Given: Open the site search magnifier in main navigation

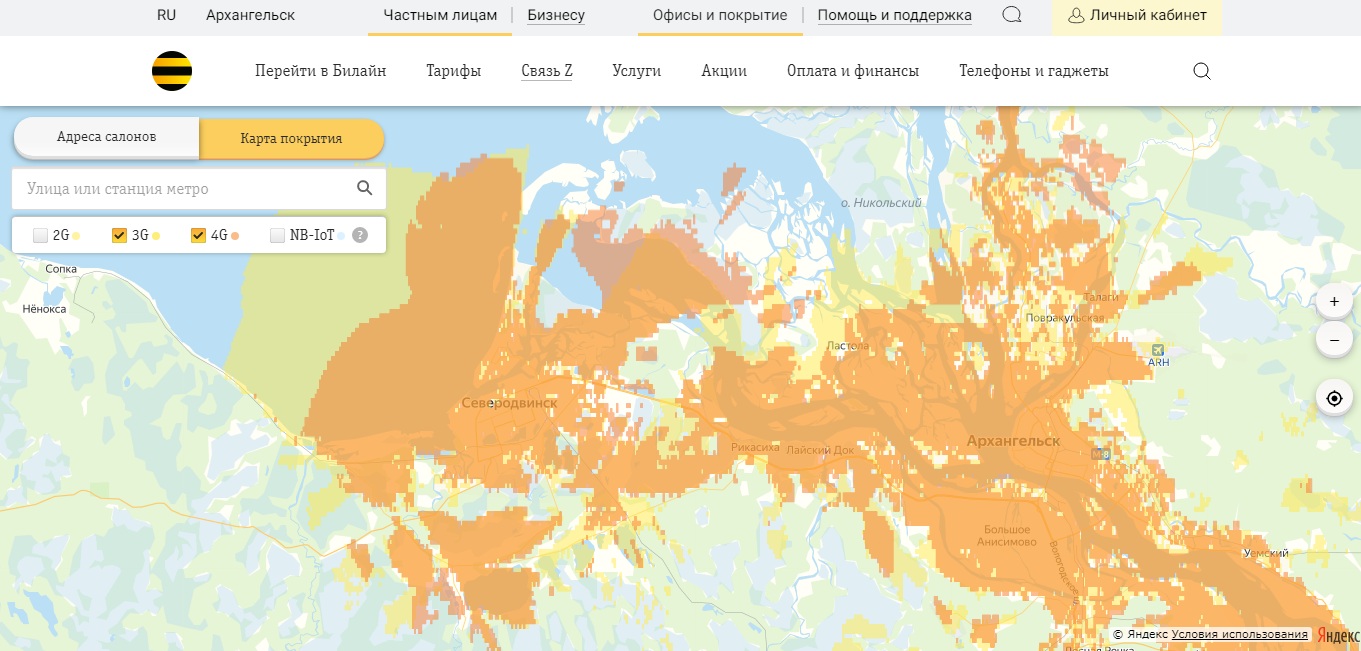Looking at the screenshot, I should [1202, 71].
